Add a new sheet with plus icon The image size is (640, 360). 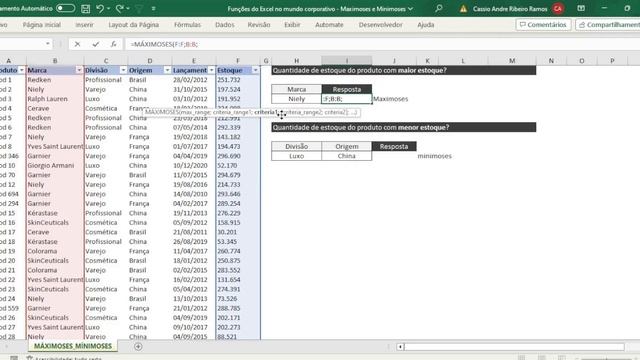[x=138, y=347]
